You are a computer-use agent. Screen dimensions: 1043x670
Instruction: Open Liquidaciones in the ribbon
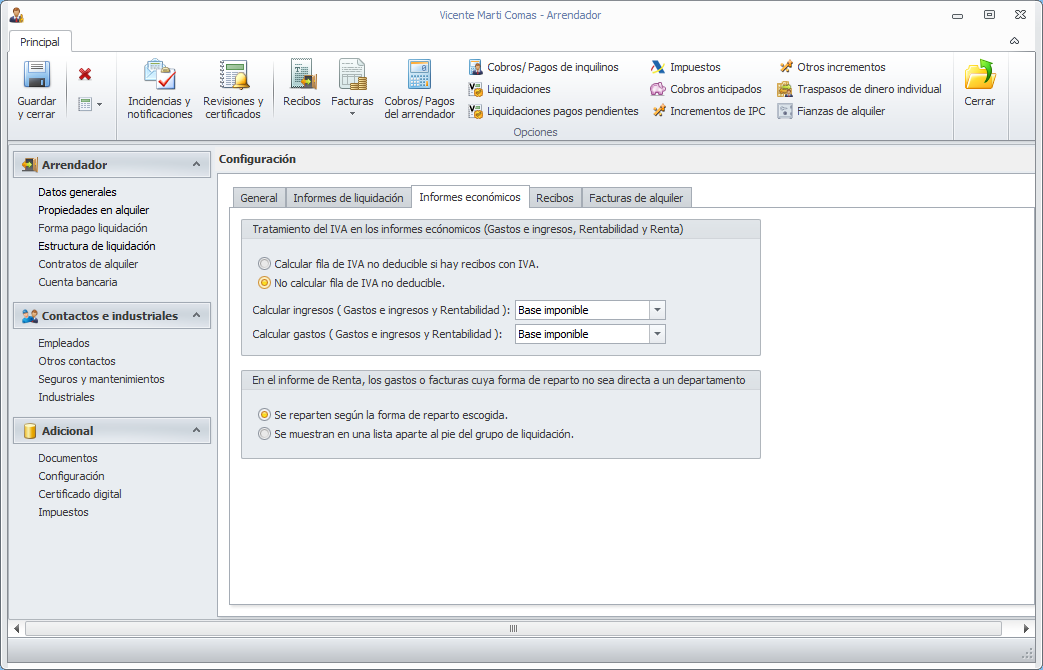(510, 89)
